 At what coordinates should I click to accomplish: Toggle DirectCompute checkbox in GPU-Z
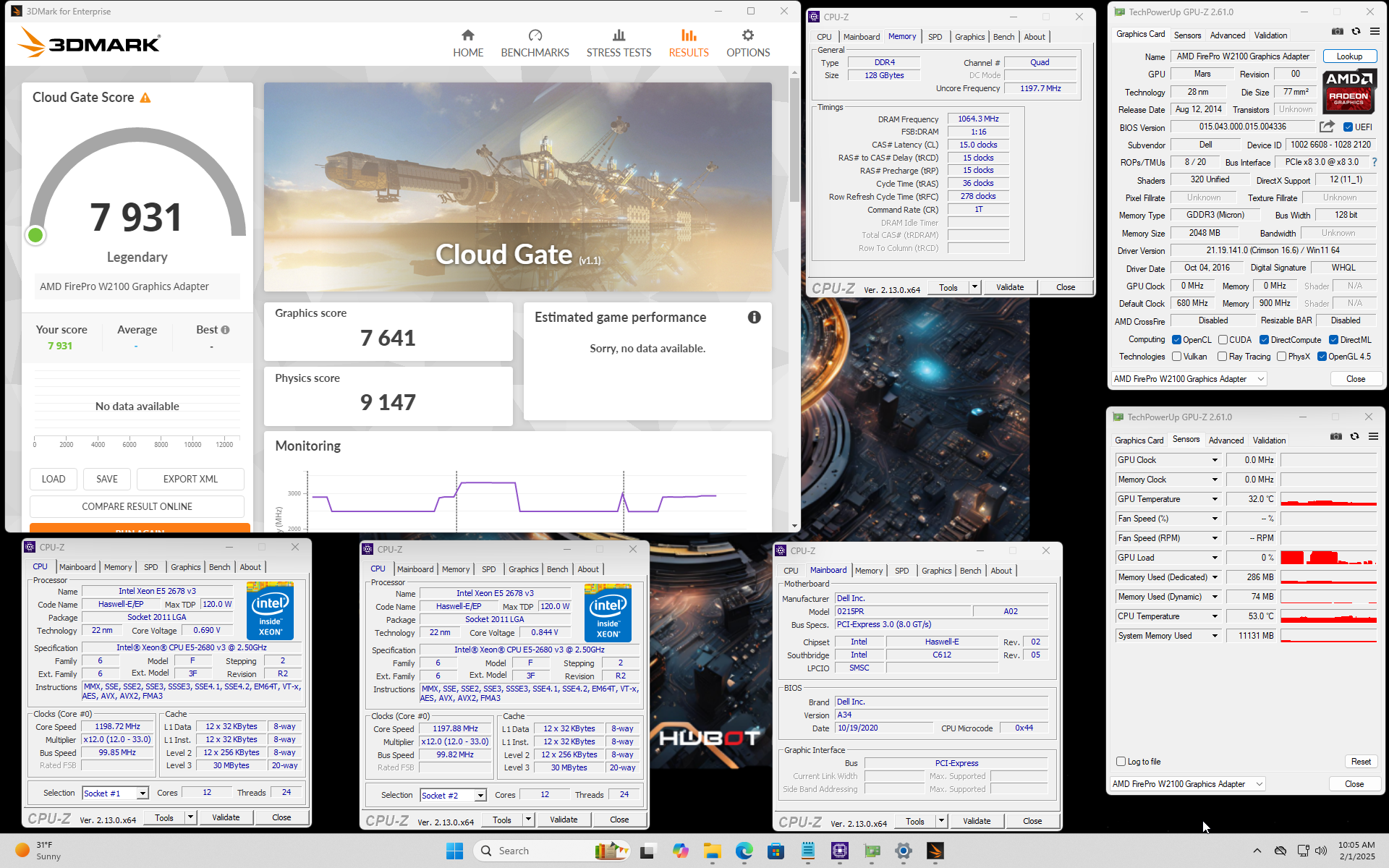1264,340
